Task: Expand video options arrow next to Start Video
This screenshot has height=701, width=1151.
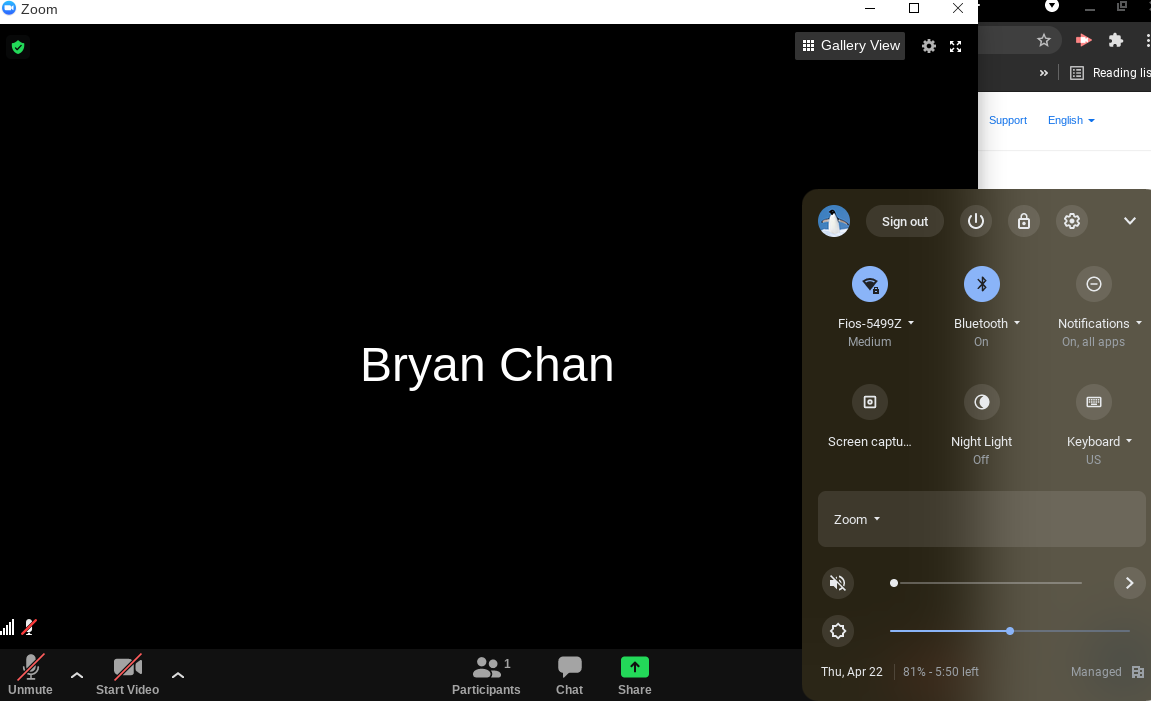Action: (x=178, y=675)
